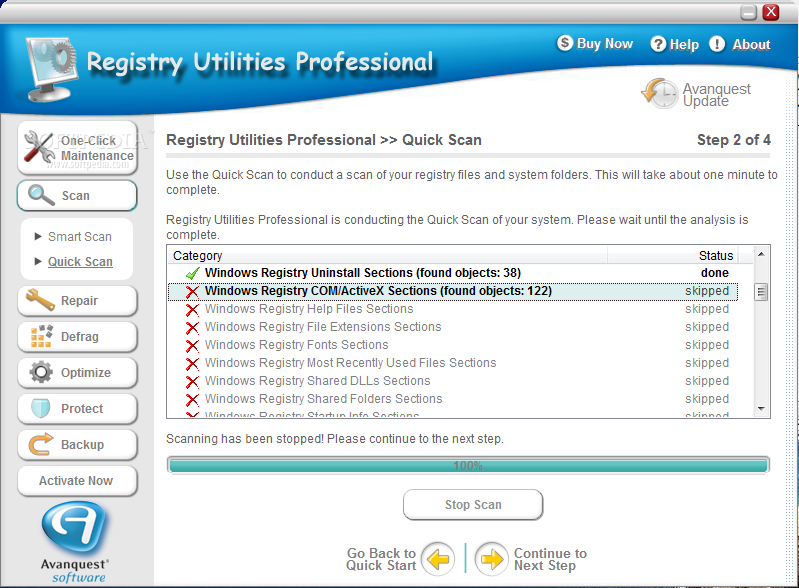Select Windows Registry Fonts Sections text
This screenshot has height=588, width=799.
(x=297, y=345)
